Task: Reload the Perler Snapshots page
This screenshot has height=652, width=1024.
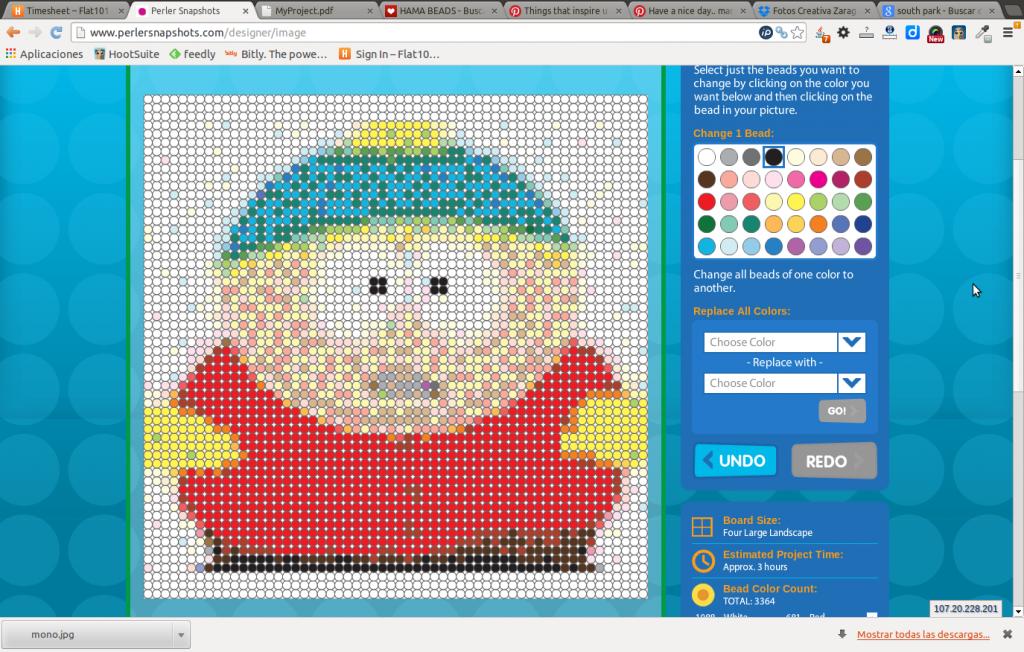Action: pyautogui.click(x=57, y=32)
